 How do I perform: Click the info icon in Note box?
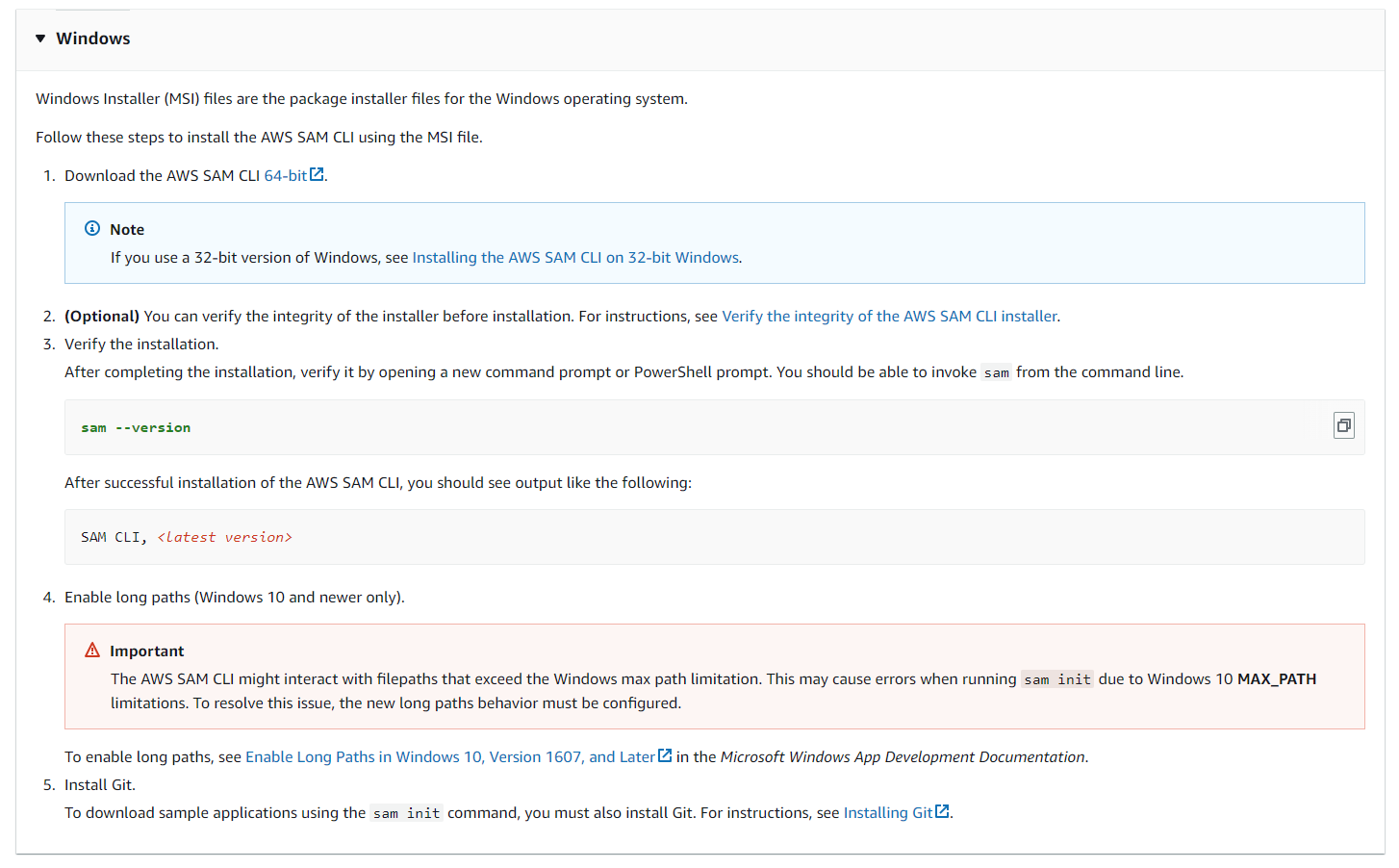92,229
